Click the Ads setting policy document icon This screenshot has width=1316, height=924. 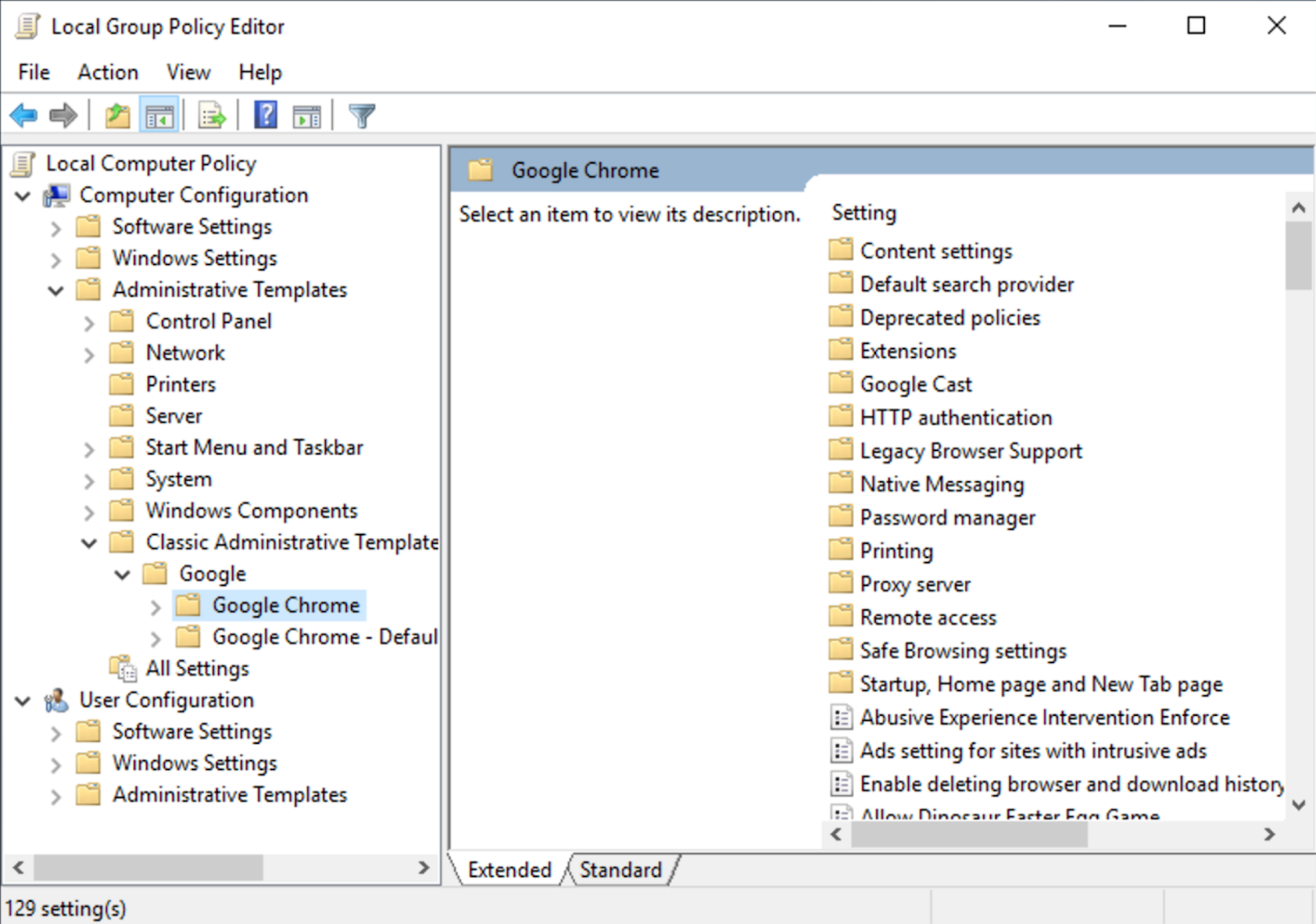click(x=841, y=750)
